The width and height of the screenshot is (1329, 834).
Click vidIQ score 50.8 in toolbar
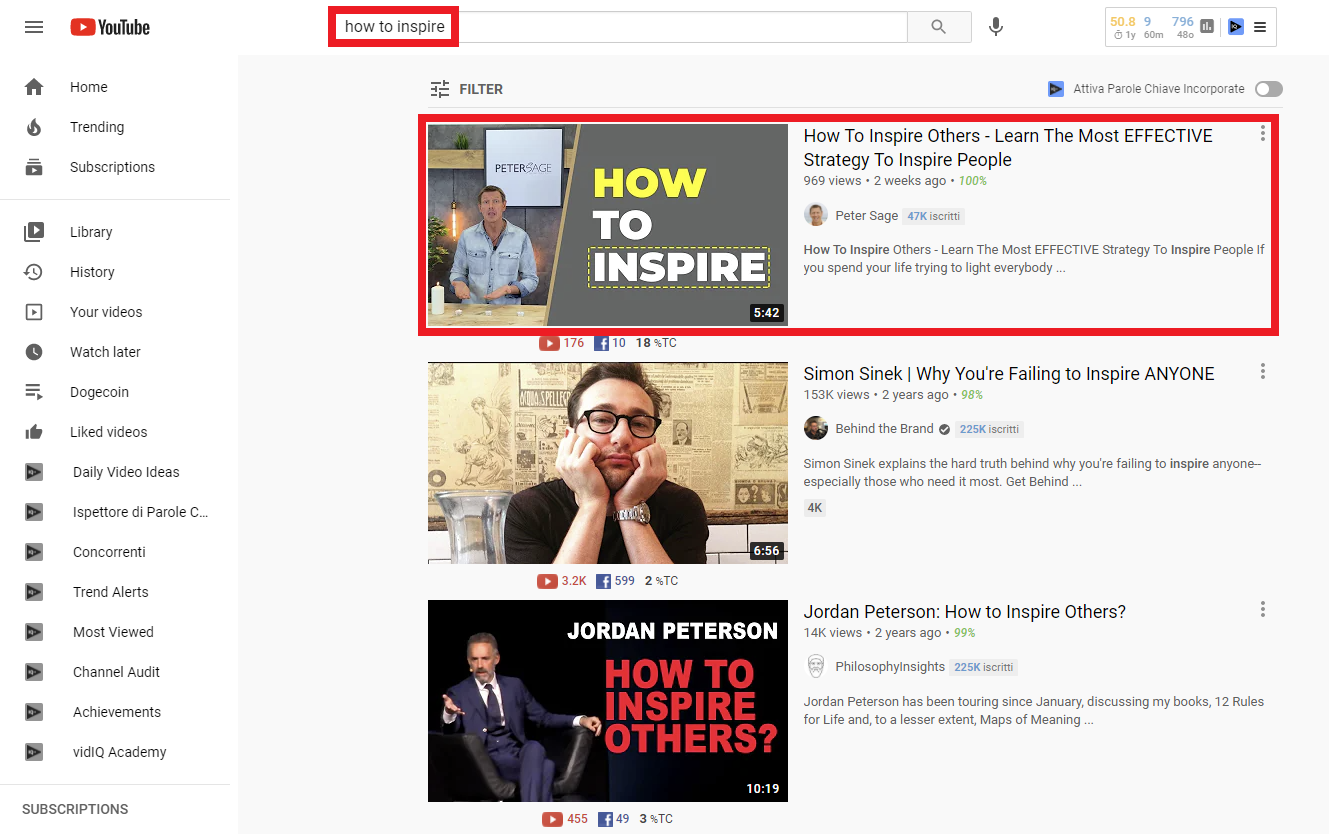click(1123, 21)
